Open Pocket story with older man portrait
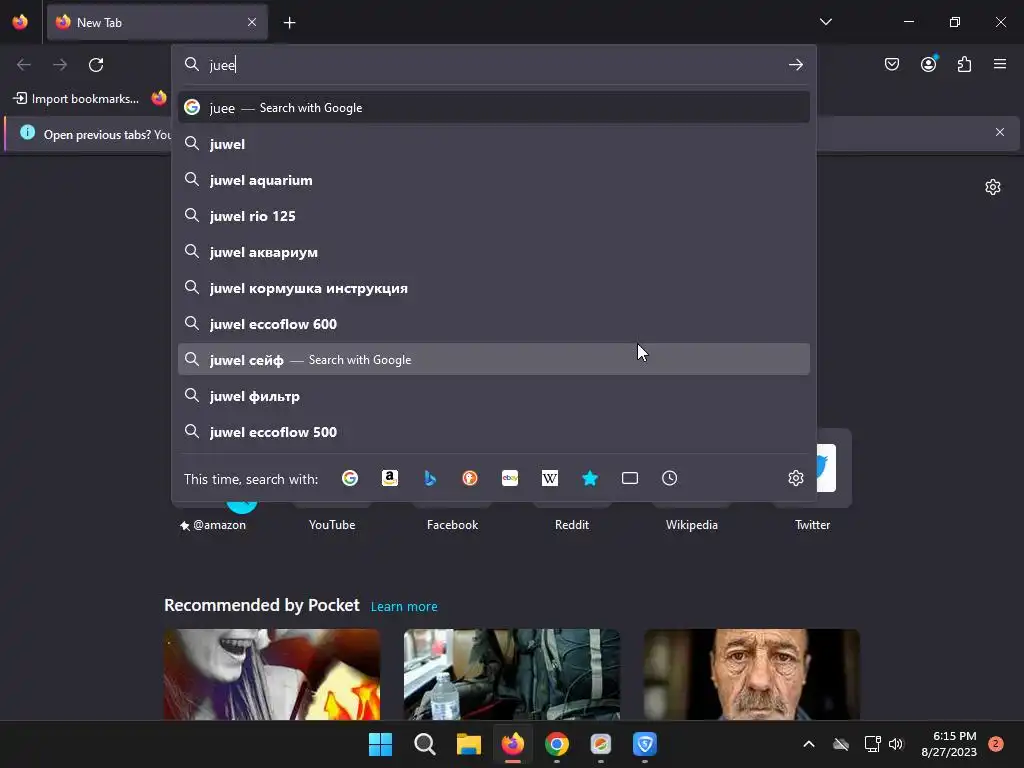The height and width of the screenshot is (768, 1024). coord(752,675)
